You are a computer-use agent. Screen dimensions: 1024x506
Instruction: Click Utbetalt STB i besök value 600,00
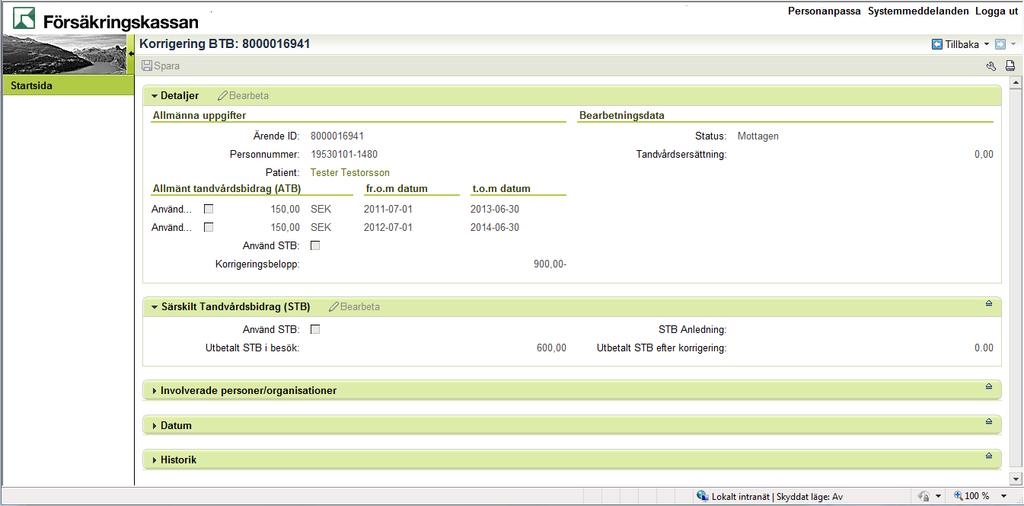(x=551, y=347)
